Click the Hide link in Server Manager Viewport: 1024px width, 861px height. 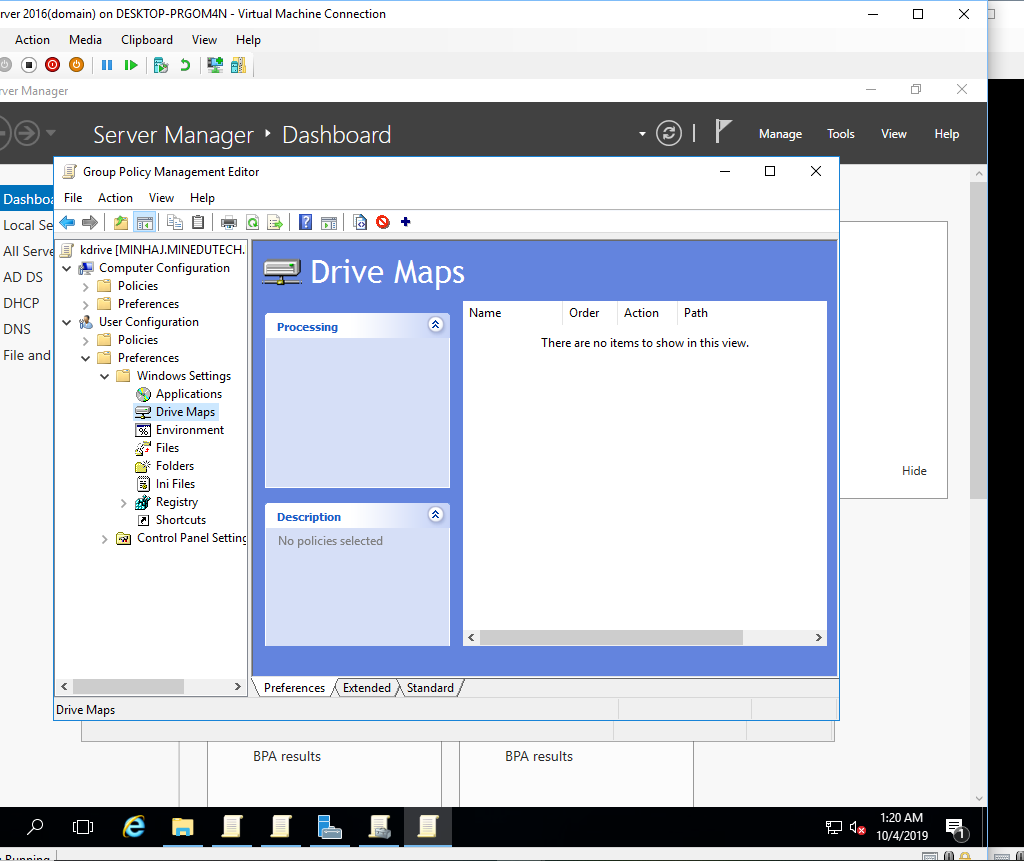914,471
